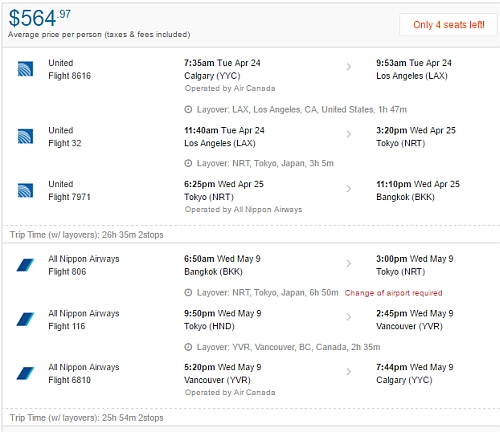Click arrow between Tokyo NRT and Bangkok
This screenshot has width=500, height=432.
pyautogui.click(x=349, y=189)
